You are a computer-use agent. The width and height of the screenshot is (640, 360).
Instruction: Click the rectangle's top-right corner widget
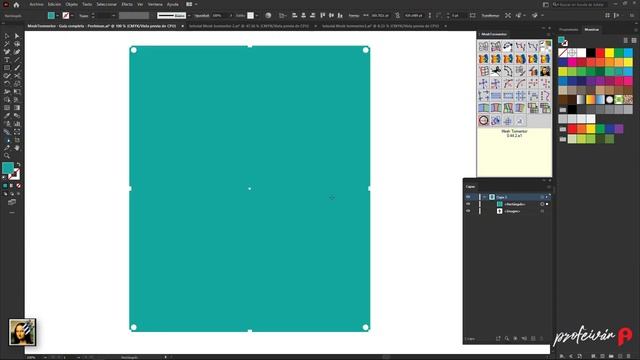click(x=366, y=50)
